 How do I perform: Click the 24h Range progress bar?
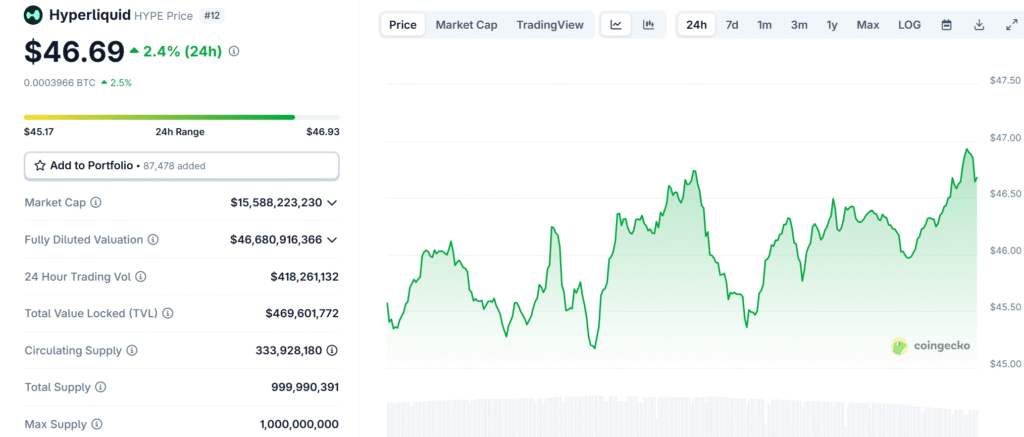(x=181, y=117)
